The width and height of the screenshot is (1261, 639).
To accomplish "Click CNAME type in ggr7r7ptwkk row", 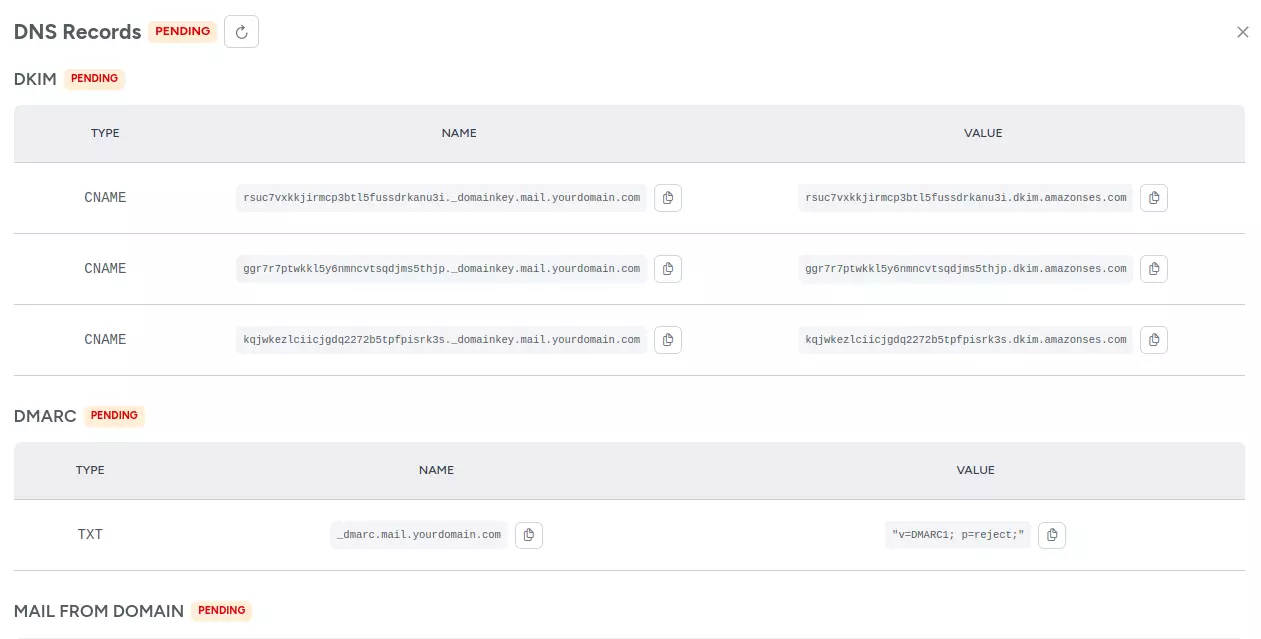I will tap(105, 269).
